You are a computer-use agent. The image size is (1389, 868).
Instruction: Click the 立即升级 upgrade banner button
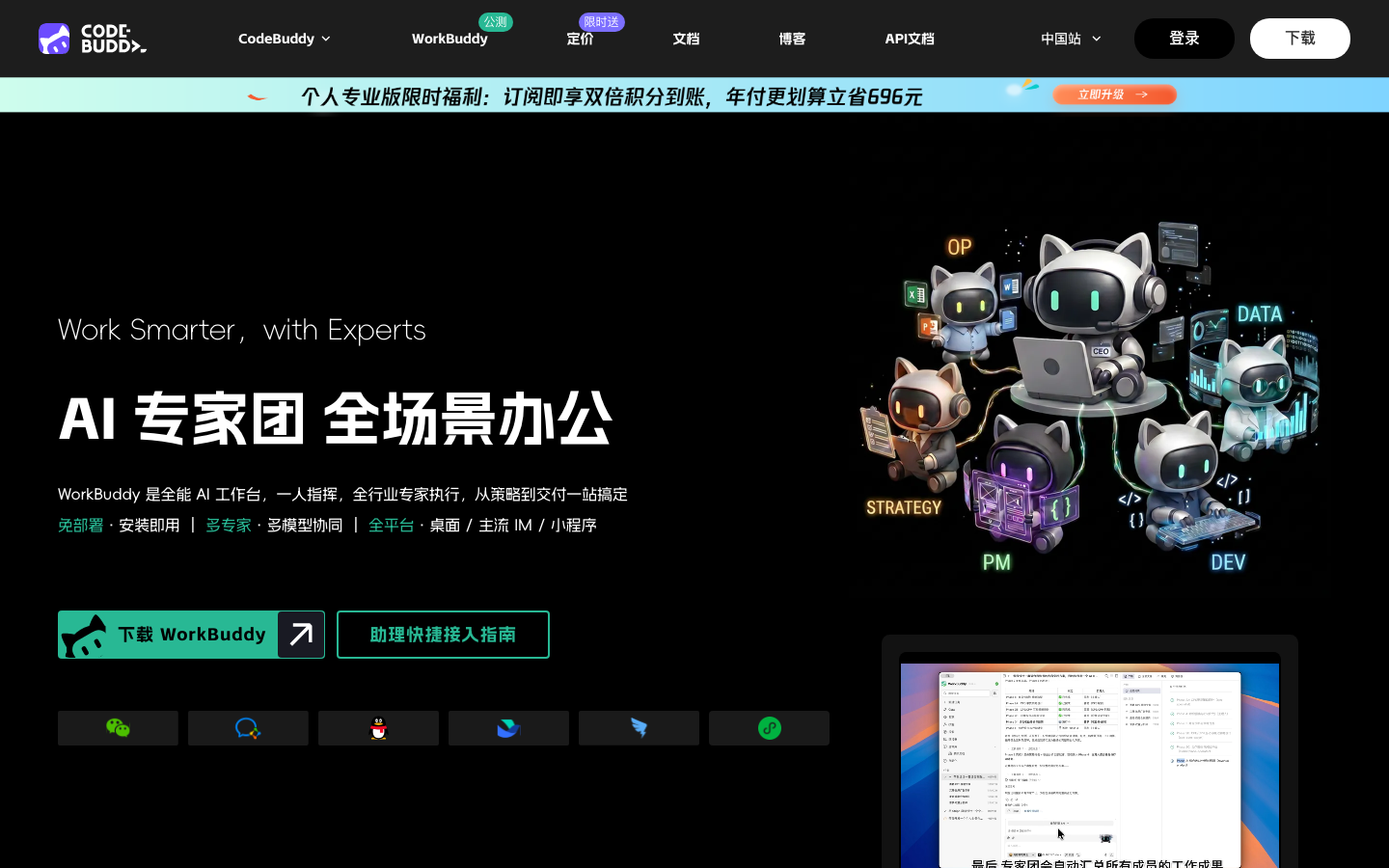tap(1114, 95)
